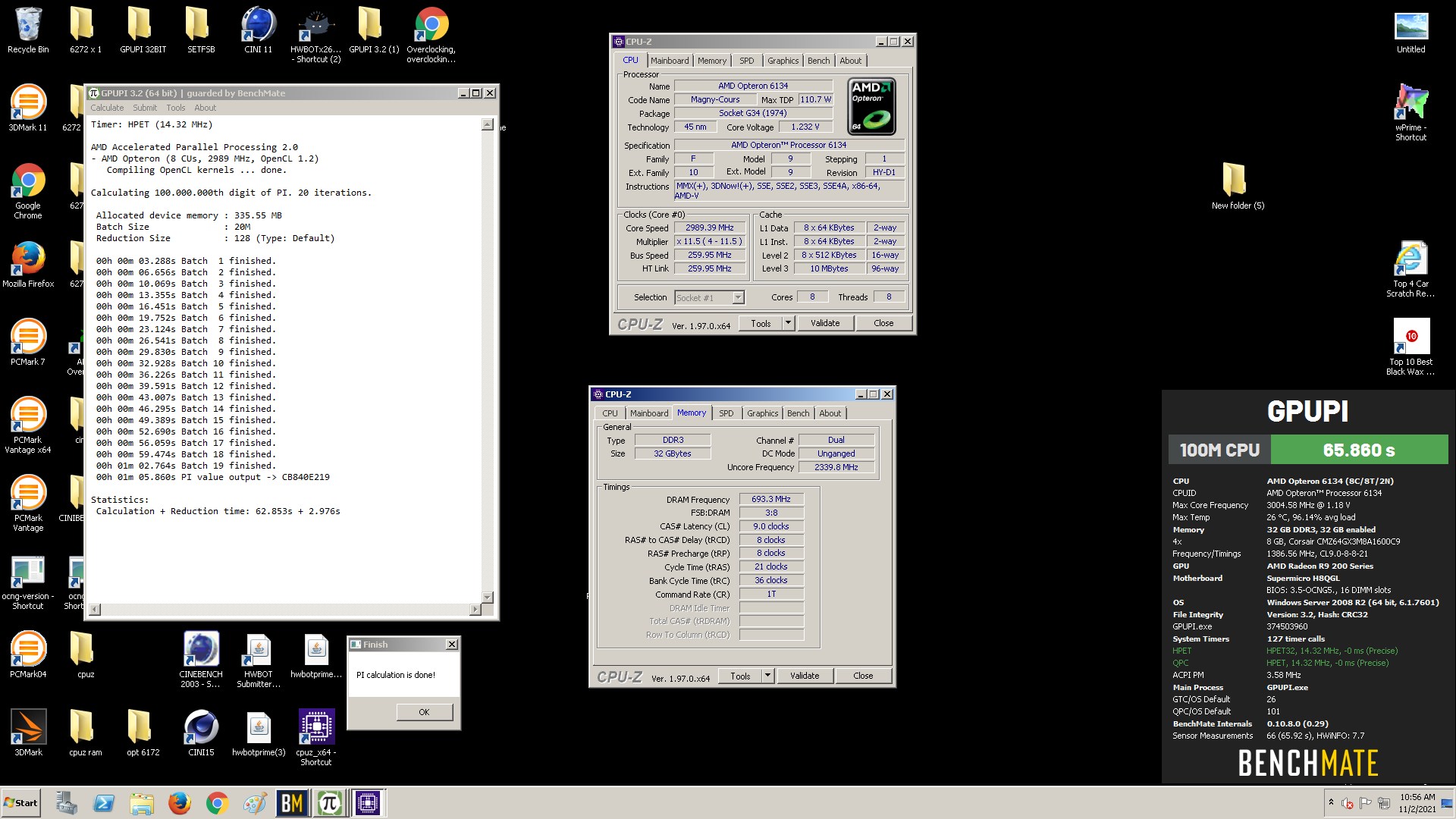Switch to Memory tab in upper CPU-Z
This screenshot has height=819, width=1456.
pos(712,61)
